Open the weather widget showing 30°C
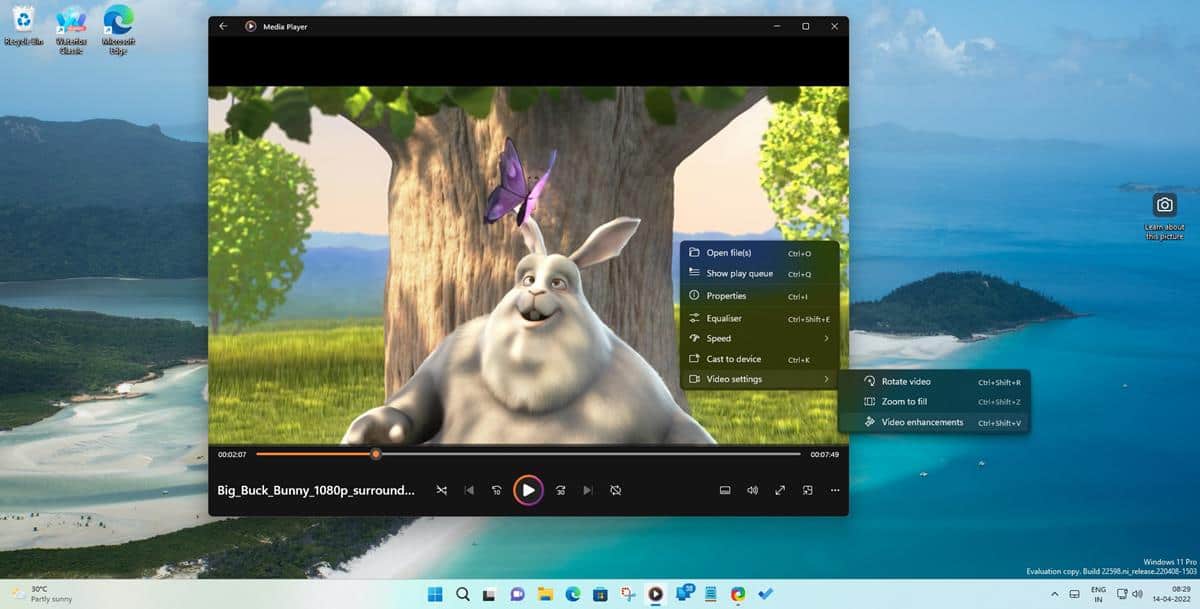 (x=40, y=594)
